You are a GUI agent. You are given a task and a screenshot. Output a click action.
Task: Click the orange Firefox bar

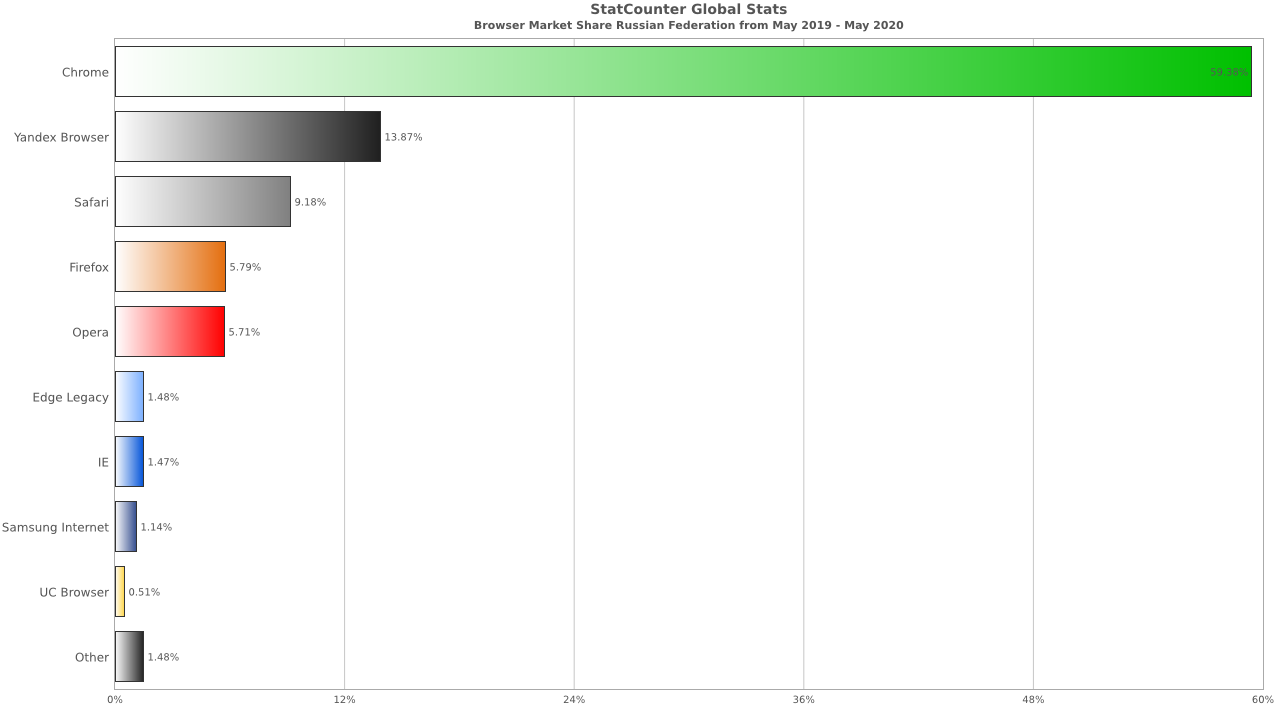170,267
